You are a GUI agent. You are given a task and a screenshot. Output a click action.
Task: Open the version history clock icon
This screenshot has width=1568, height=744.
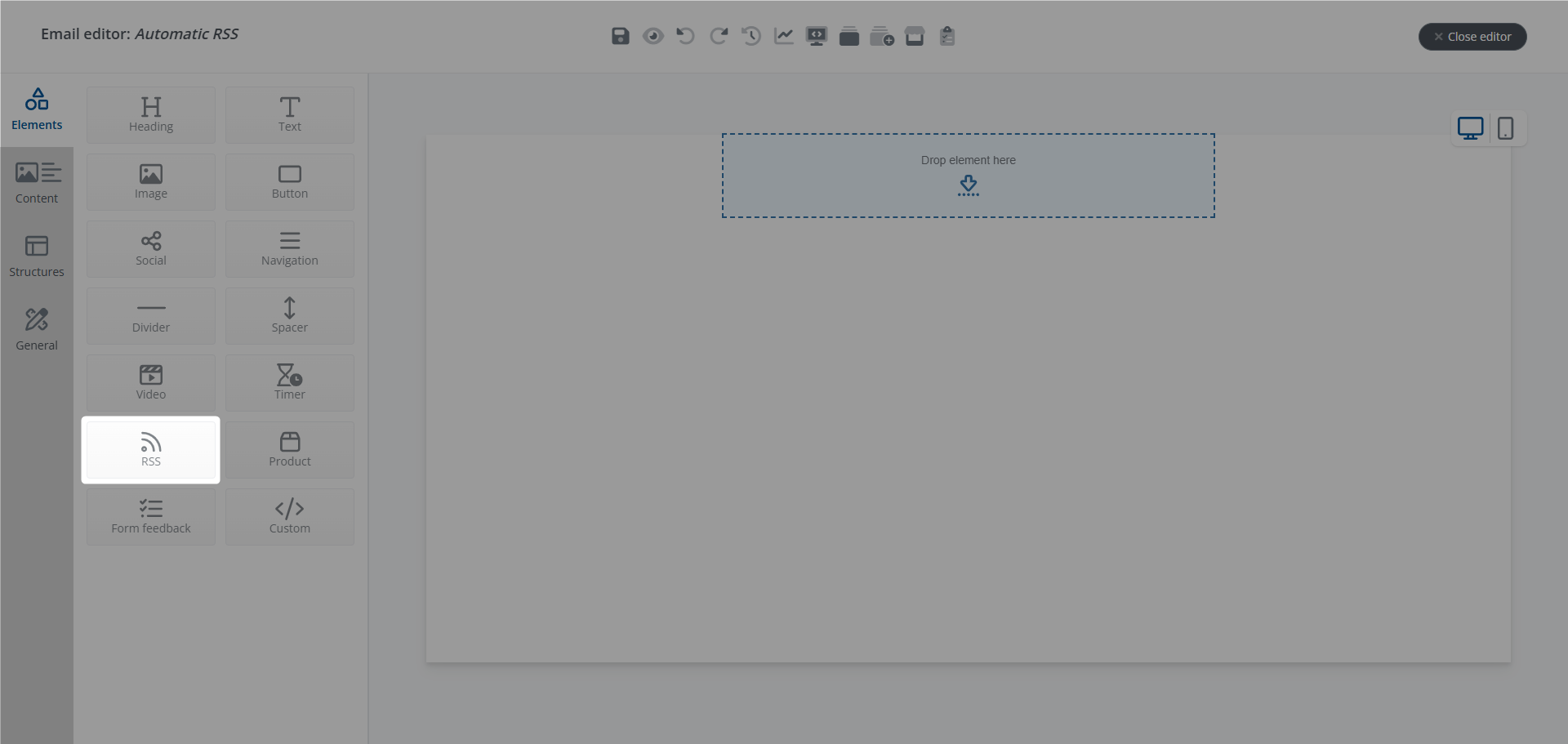point(751,36)
